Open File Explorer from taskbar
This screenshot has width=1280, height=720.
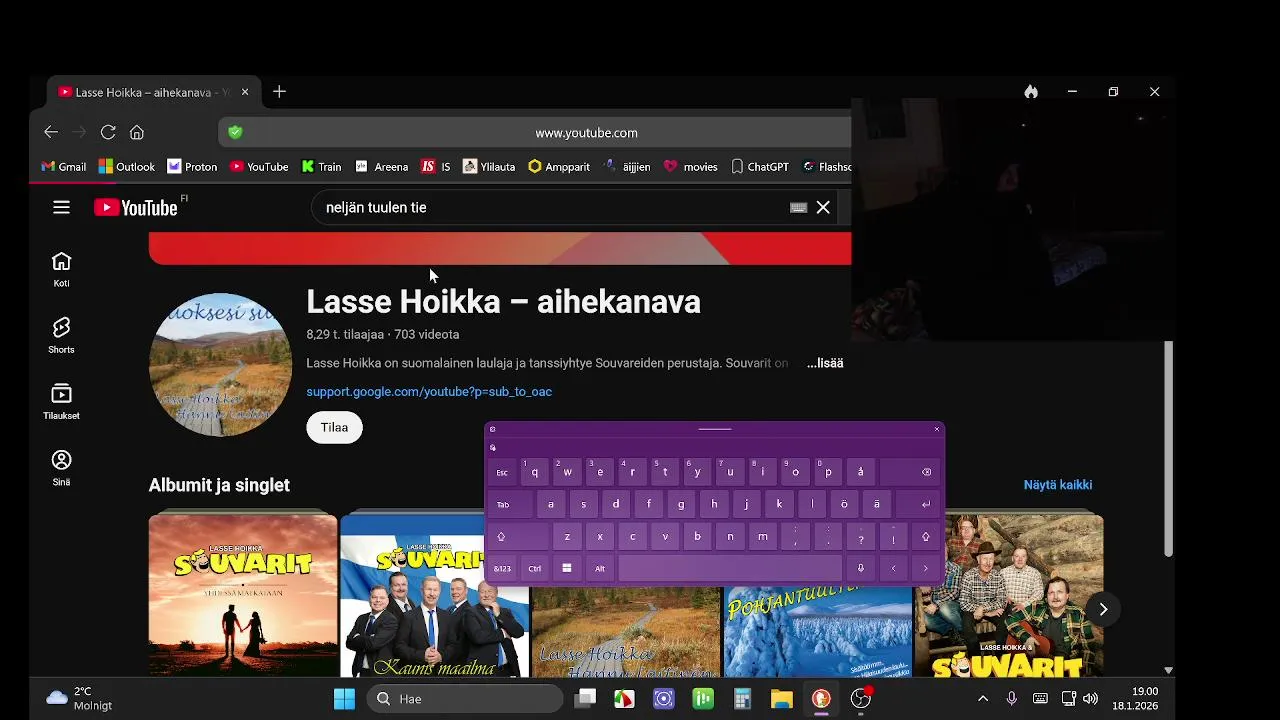click(781, 699)
